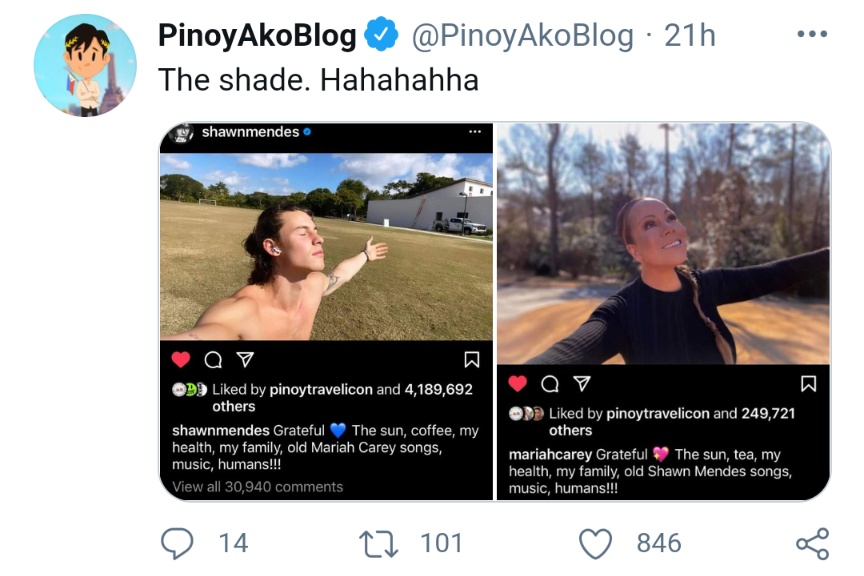Screen dimensions: 864x576
Task: Share the tweet via share icon
Action: click(x=812, y=543)
